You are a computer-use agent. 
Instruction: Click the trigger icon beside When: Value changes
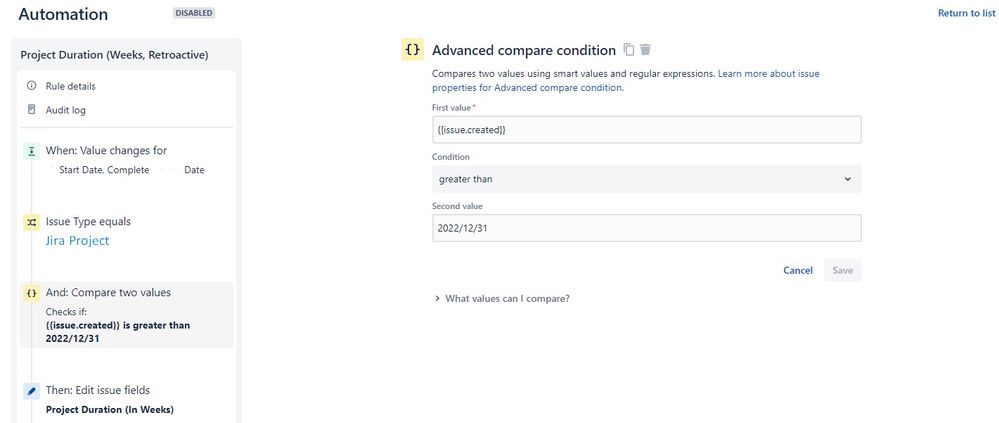coord(32,152)
